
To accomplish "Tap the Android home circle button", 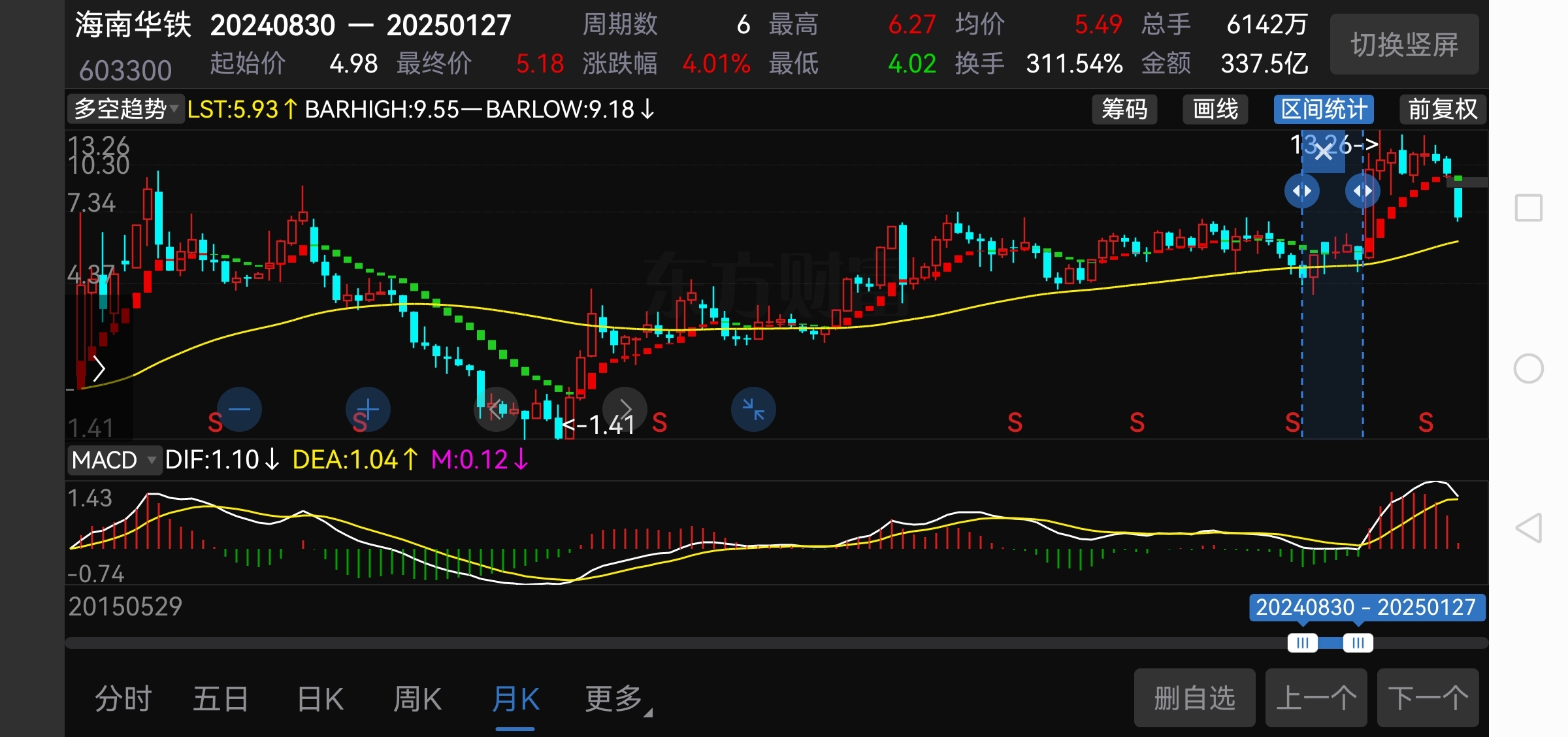I will [x=1529, y=368].
